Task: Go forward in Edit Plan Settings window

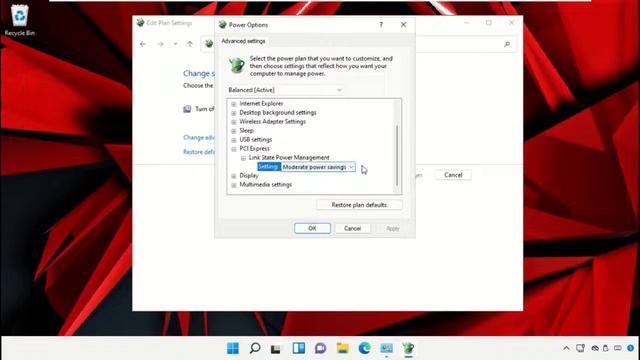Action: [x=160, y=44]
